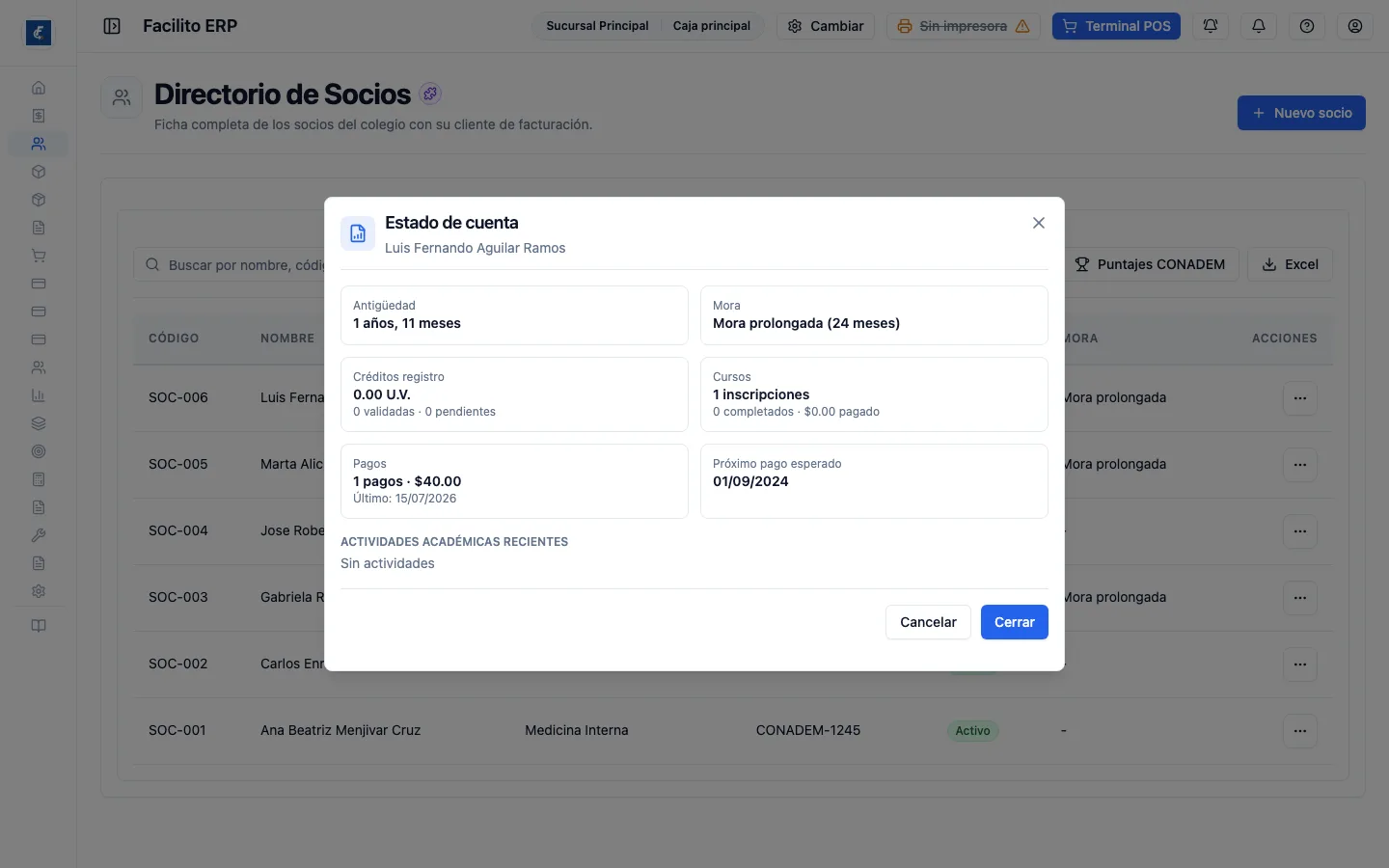Open the help question mark icon
Image resolution: width=1389 pixels, height=868 pixels.
1307,26
